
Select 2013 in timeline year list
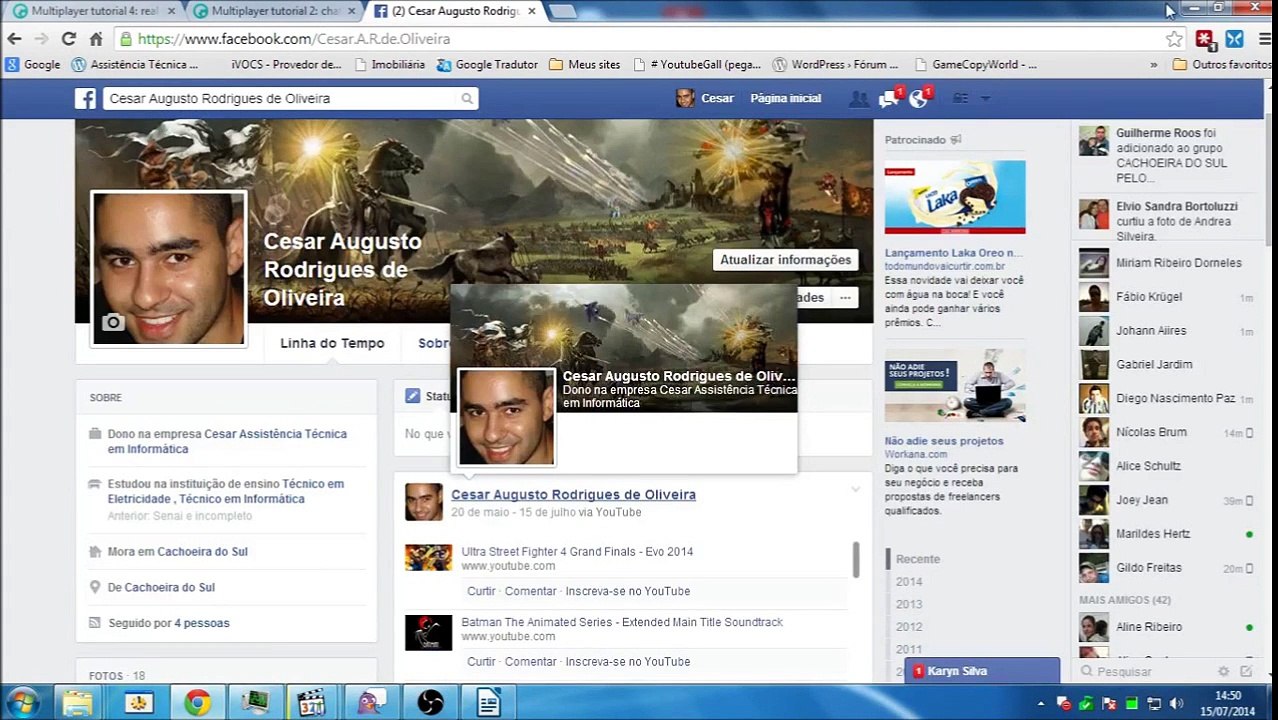click(909, 604)
